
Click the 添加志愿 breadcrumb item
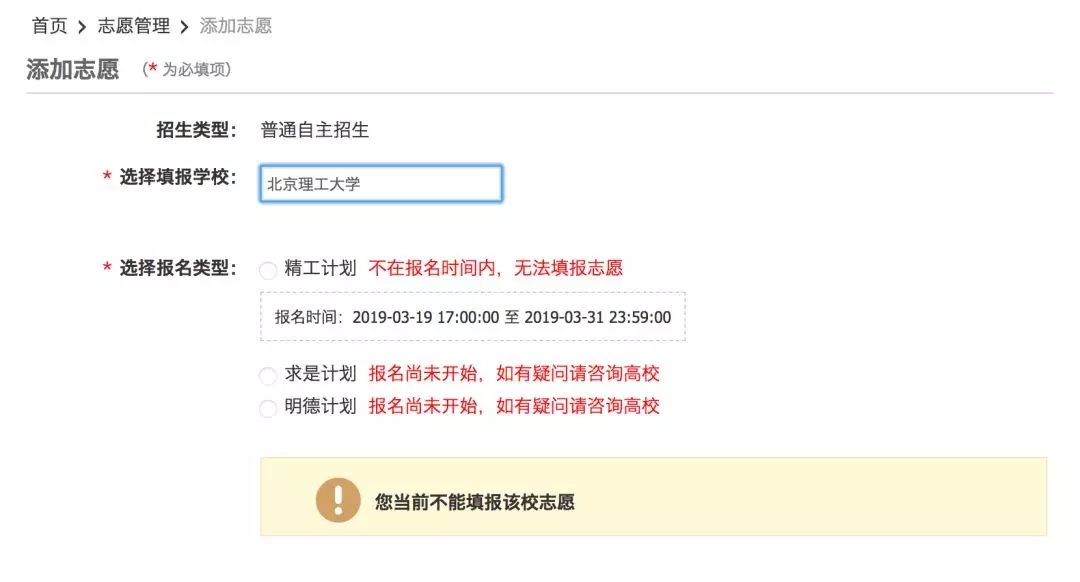236,26
